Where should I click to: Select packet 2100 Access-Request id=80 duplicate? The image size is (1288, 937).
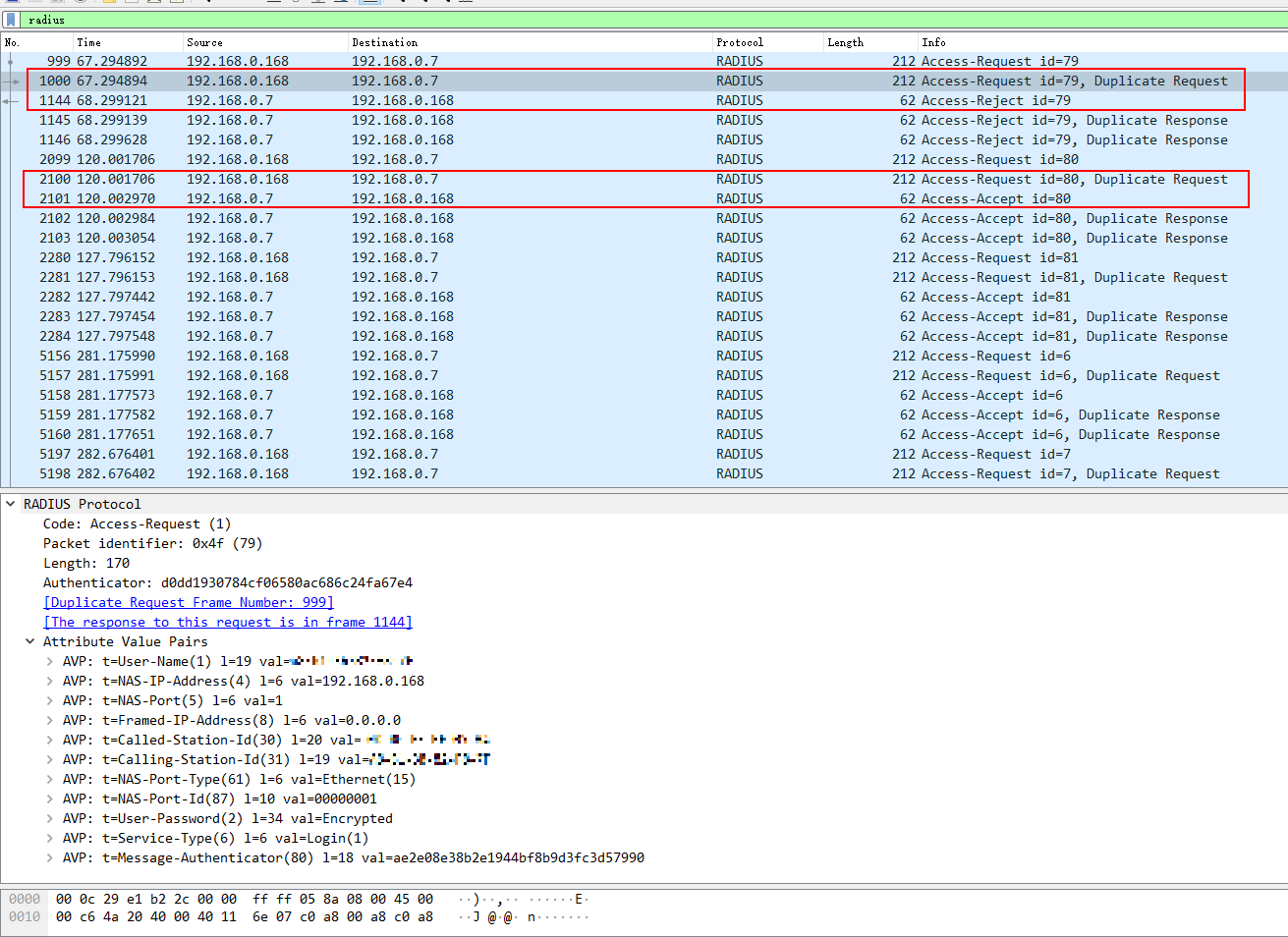(644, 179)
